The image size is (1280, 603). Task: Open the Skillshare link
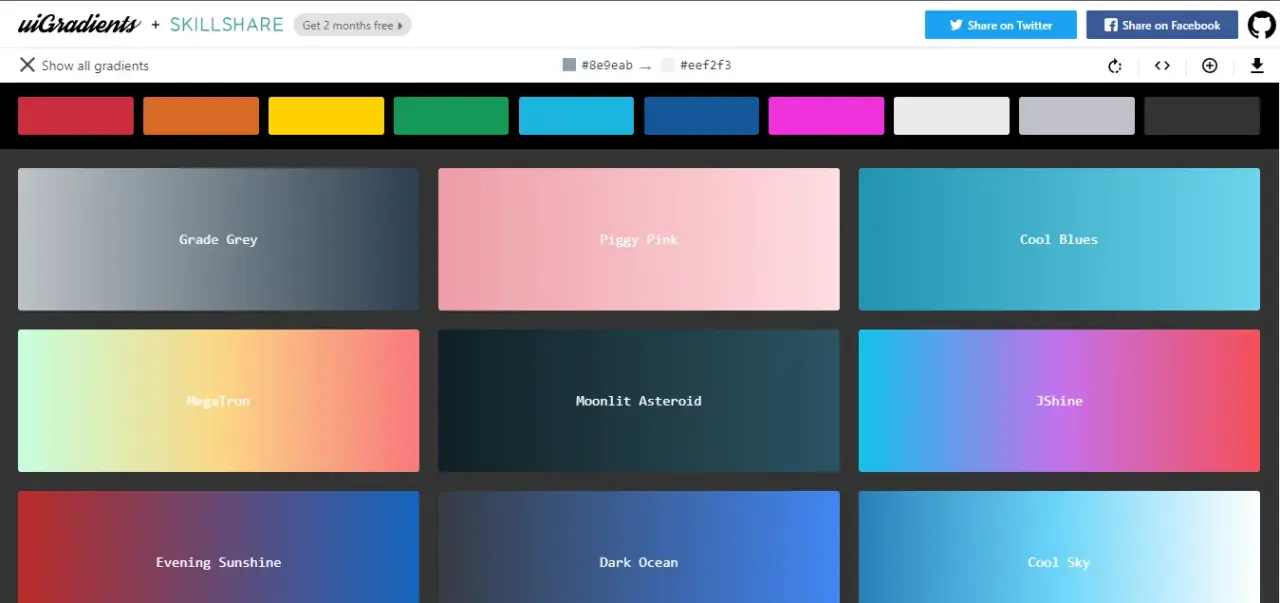point(226,25)
